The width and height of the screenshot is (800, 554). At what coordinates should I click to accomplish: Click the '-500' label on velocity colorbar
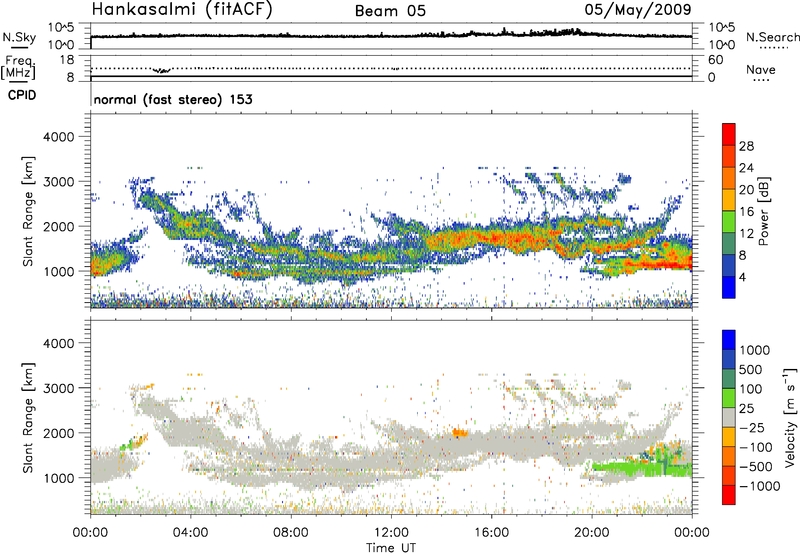(755, 466)
